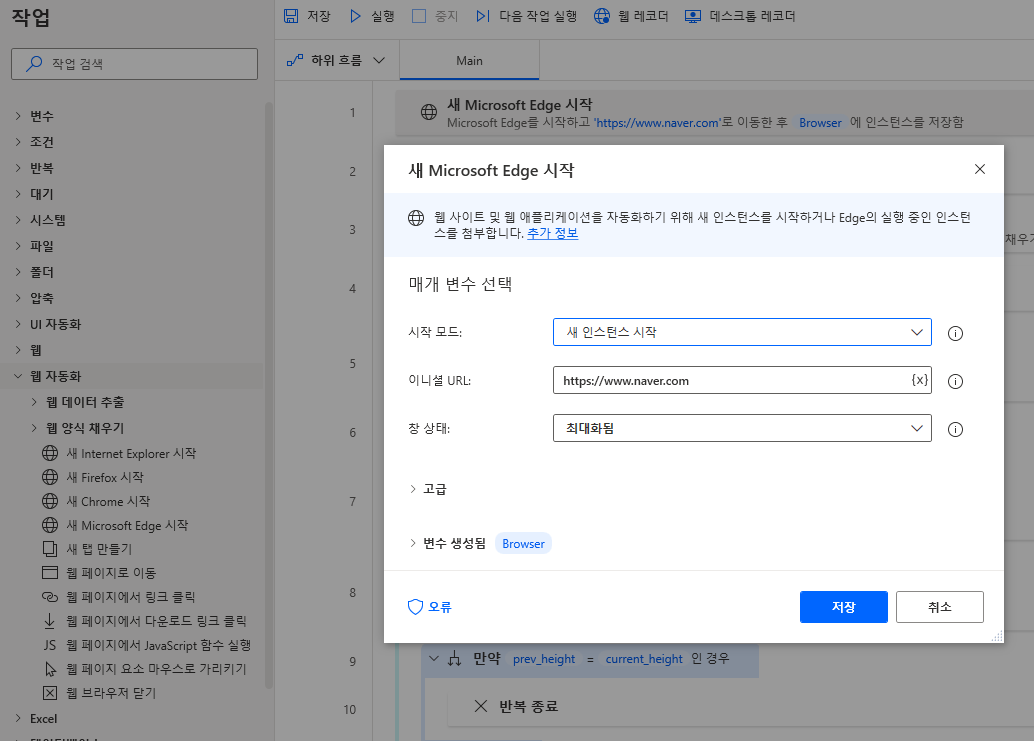Click Browser variable in step 1 description
This screenshot has height=741, width=1034.
point(820,123)
